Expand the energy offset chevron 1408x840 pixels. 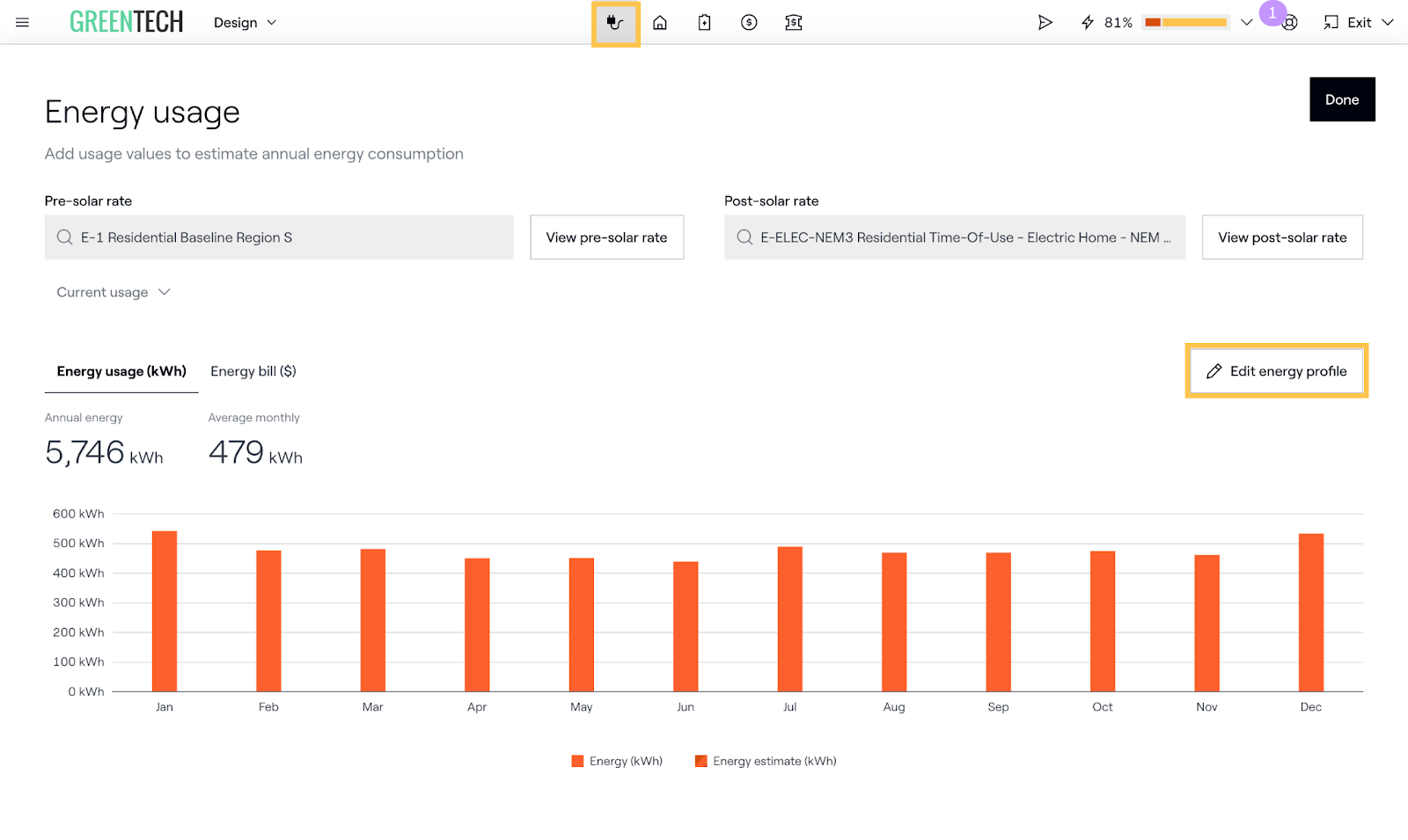[x=1246, y=23]
